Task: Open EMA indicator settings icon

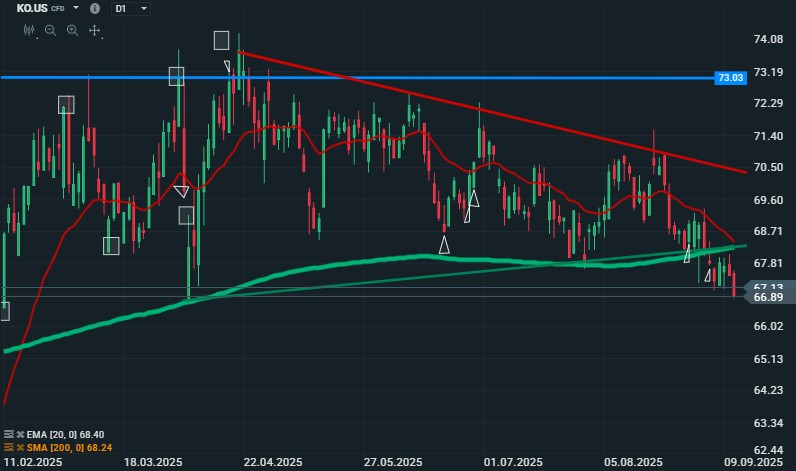Action: click(8, 434)
